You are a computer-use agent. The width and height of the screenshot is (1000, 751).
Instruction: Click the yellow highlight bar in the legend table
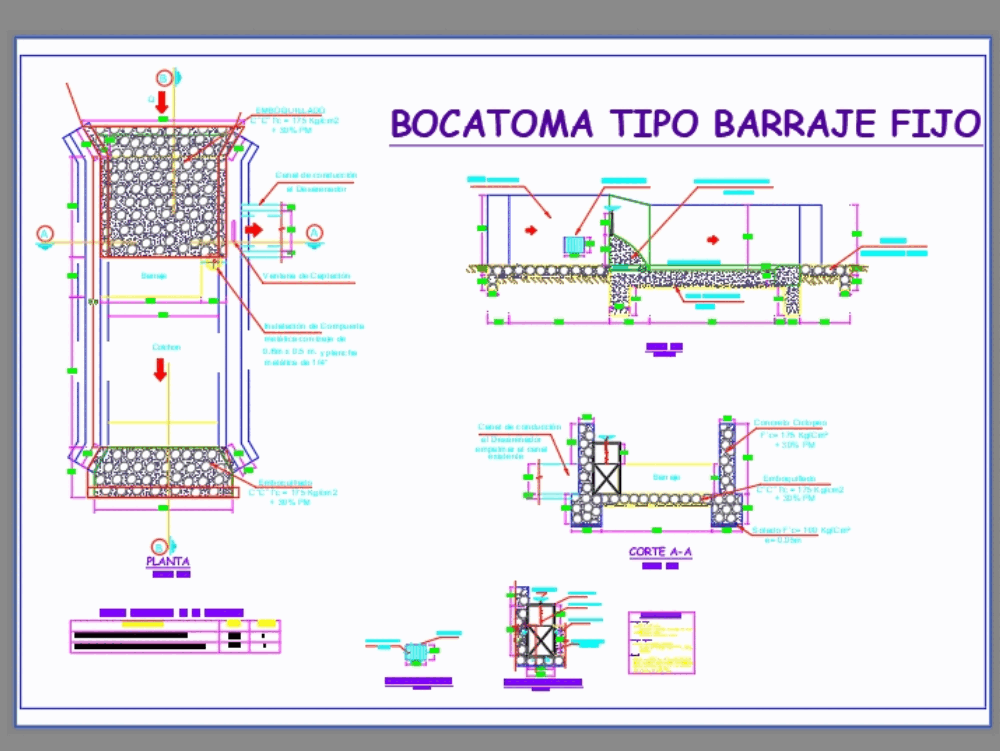(x=143, y=624)
